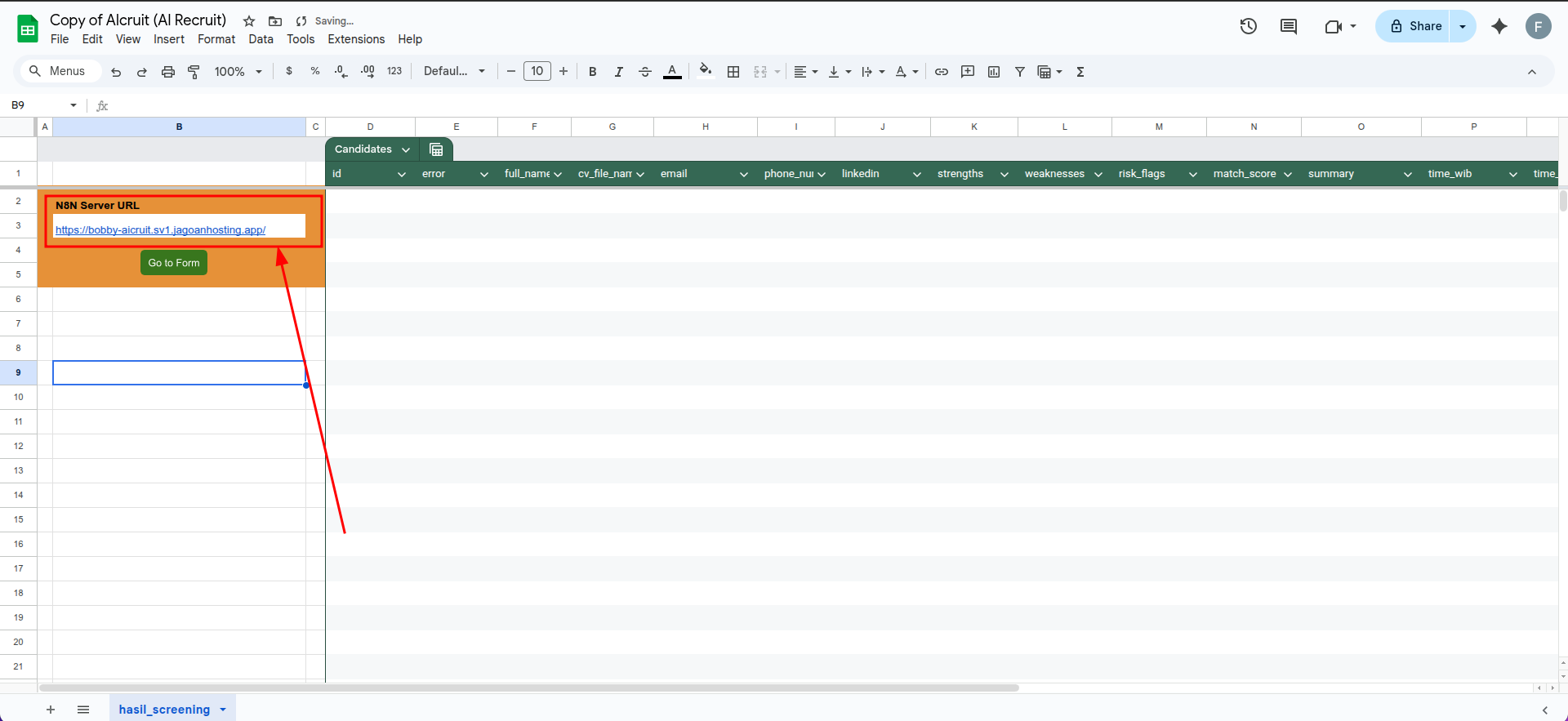
Task: Click the font size input field
Action: tap(537, 71)
